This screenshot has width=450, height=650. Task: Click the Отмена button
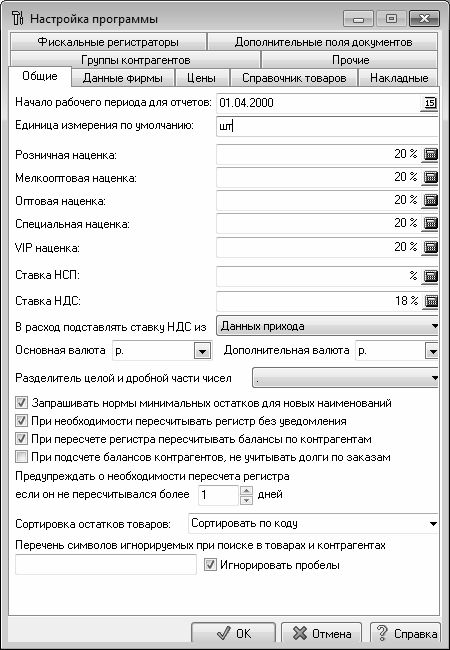(322, 633)
